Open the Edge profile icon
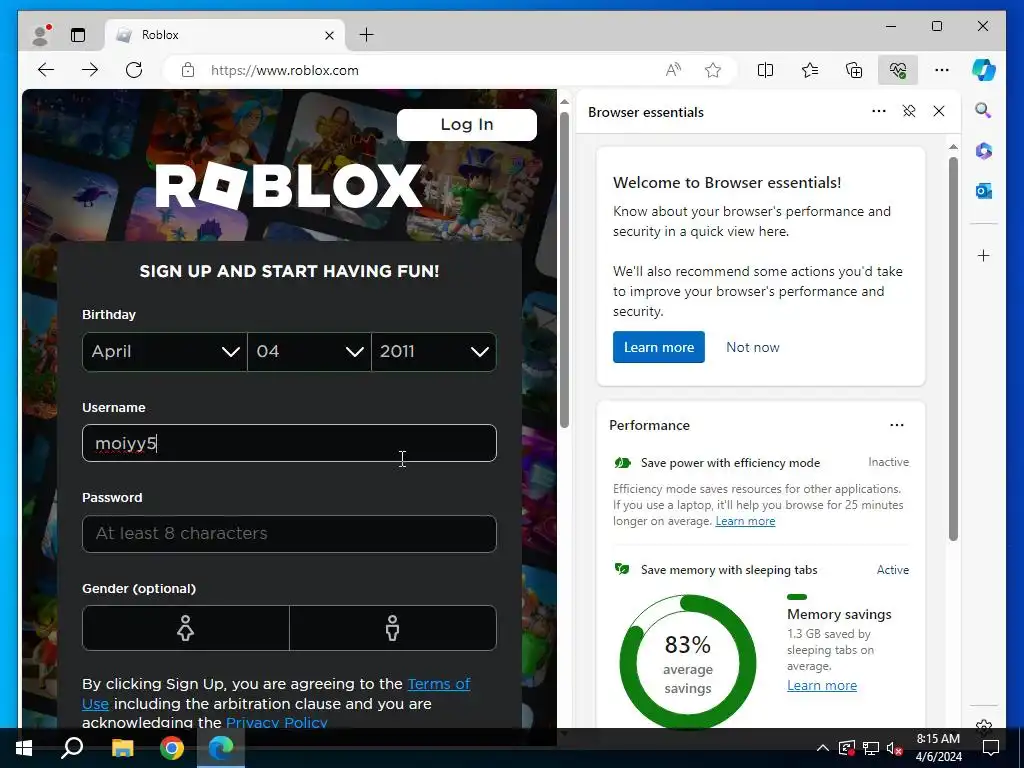The image size is (1024, 768). (x=42, y=35)
